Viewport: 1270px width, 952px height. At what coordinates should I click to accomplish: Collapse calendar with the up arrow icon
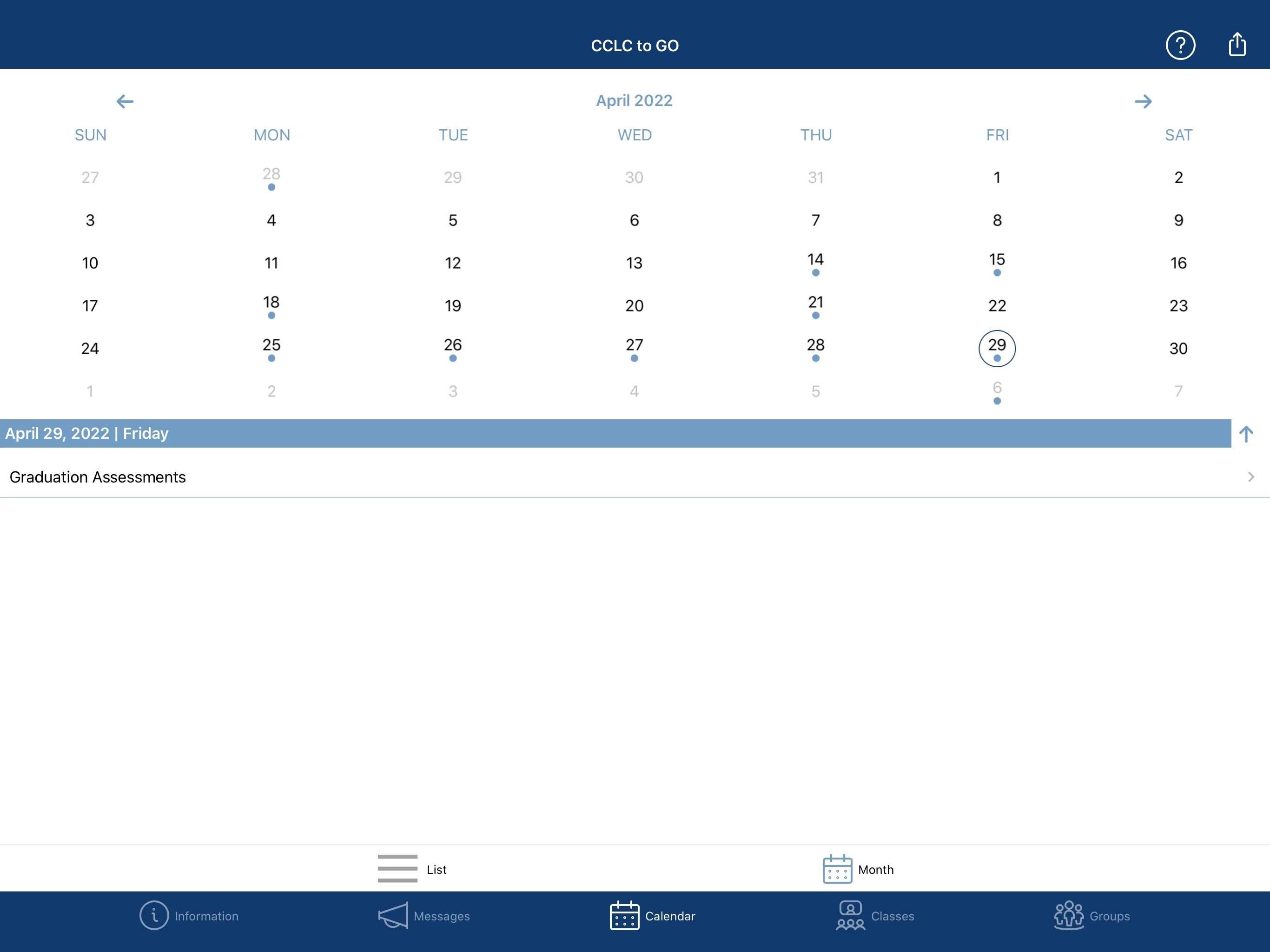[1245, 434]
